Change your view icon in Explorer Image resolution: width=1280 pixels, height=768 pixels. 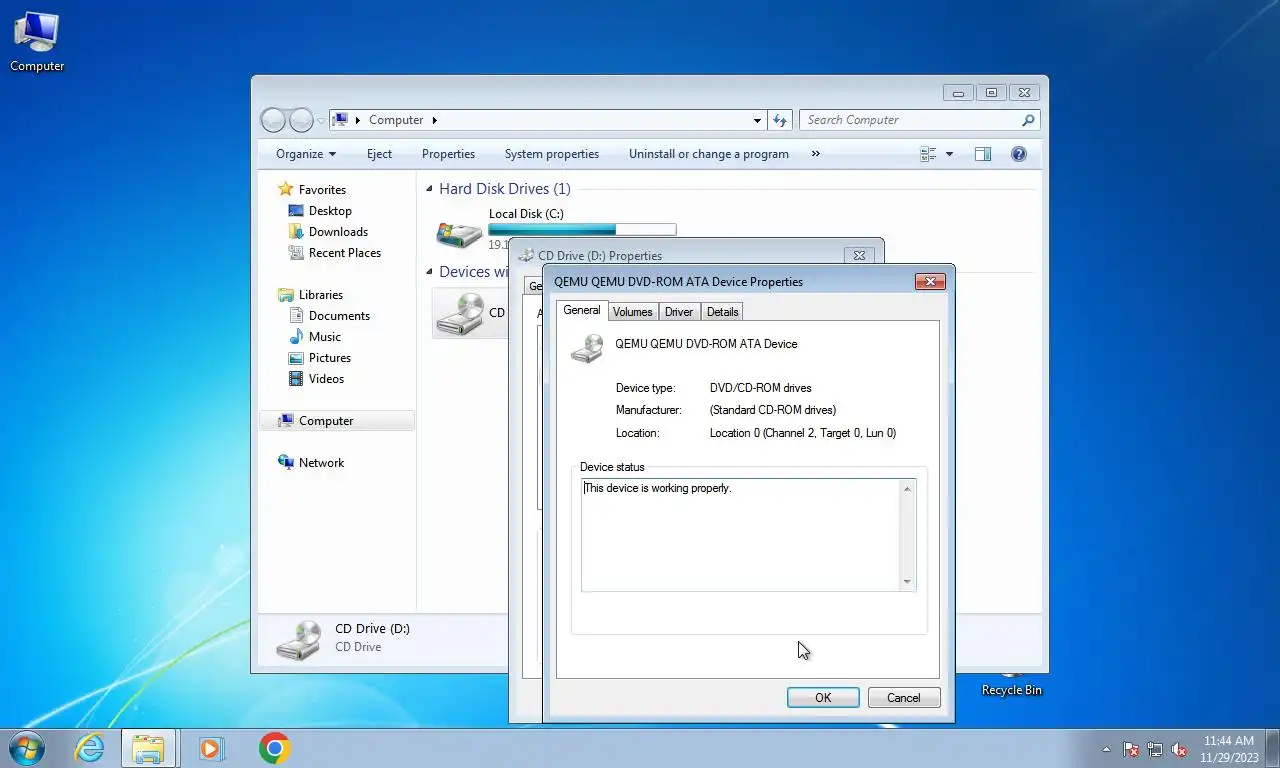928,154
